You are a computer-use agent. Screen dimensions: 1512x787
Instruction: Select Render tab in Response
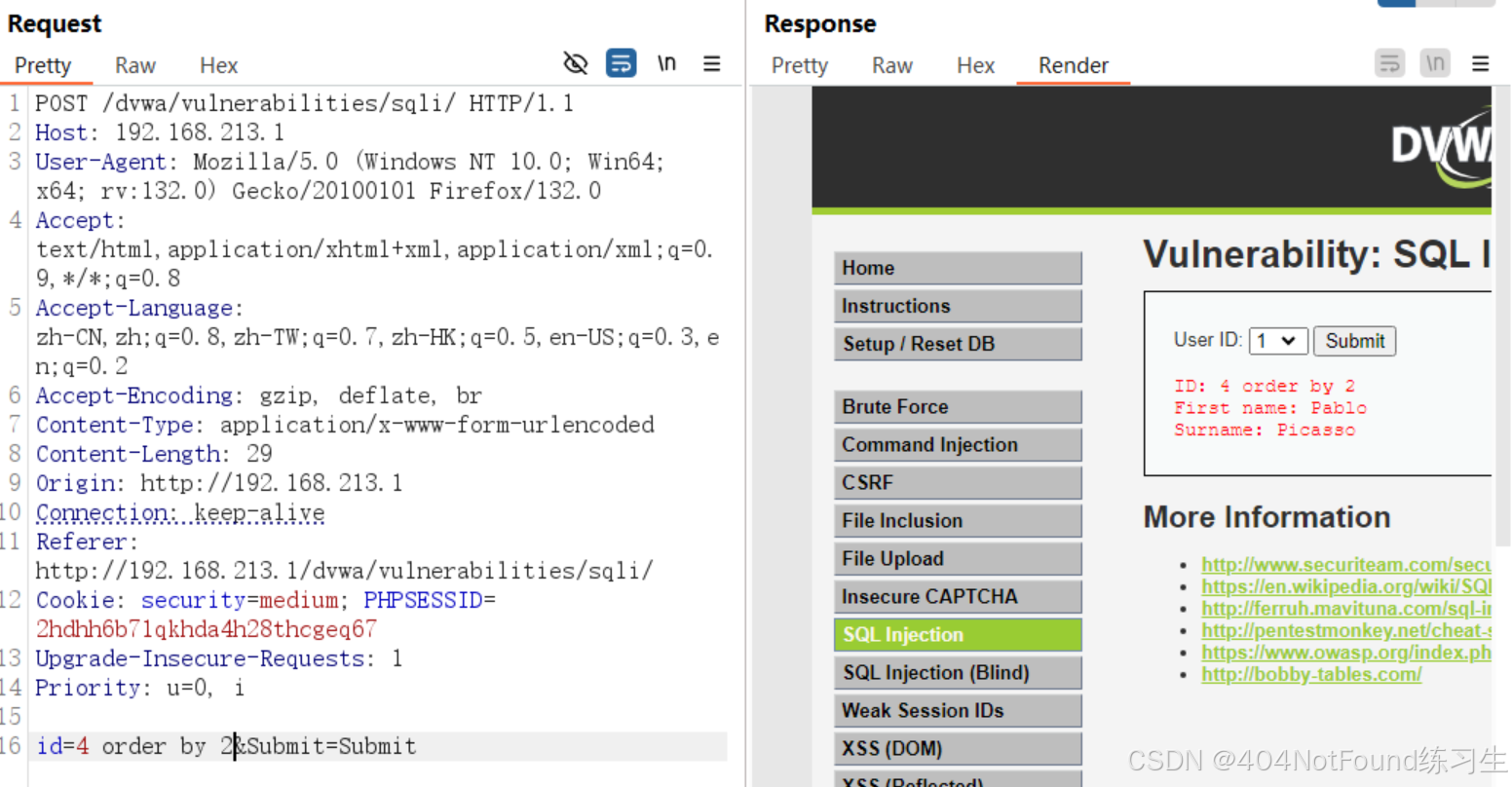coord(1074,65)
